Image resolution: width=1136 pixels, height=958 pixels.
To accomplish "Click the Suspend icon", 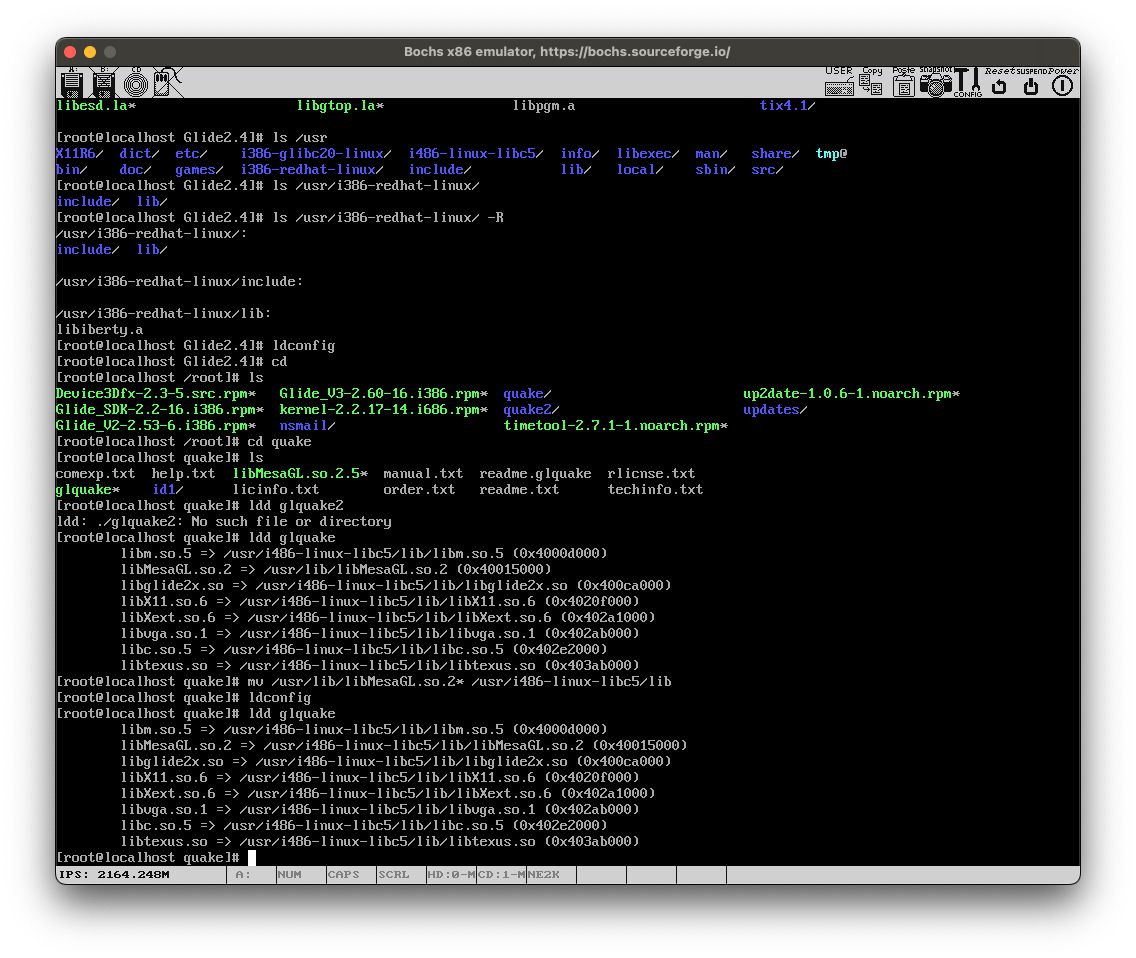I will pos(1031,82).
